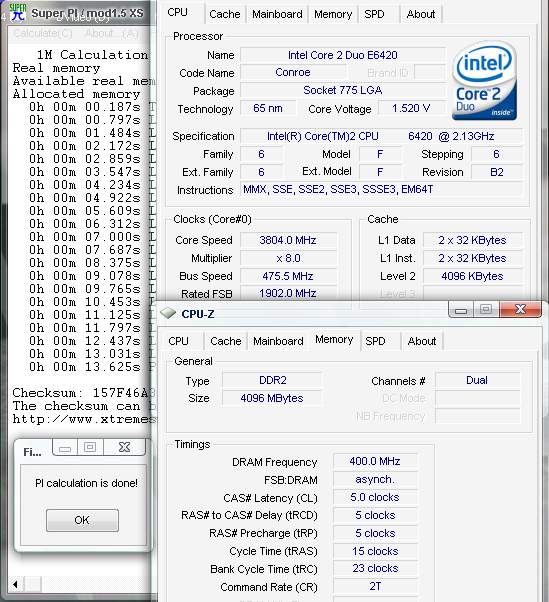Open the About tab in upper CPU-Z window
This screenshot has width=549, height=602.
[x=421, y=14]
